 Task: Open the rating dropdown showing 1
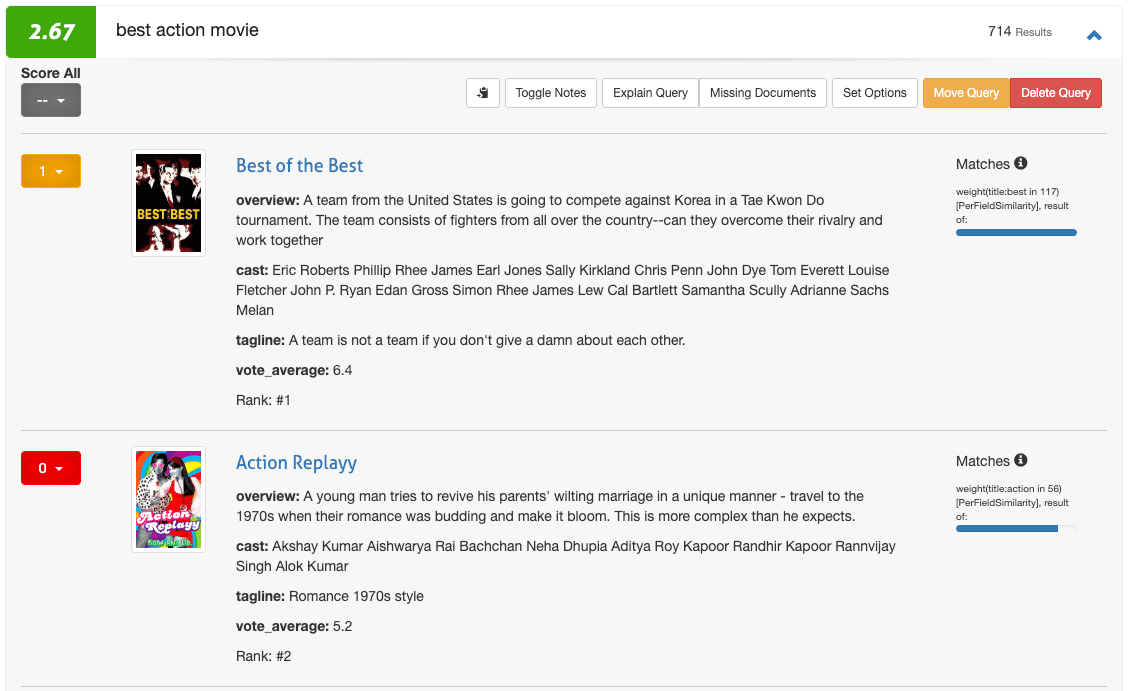pyautogui.click(x=51, y=171)
